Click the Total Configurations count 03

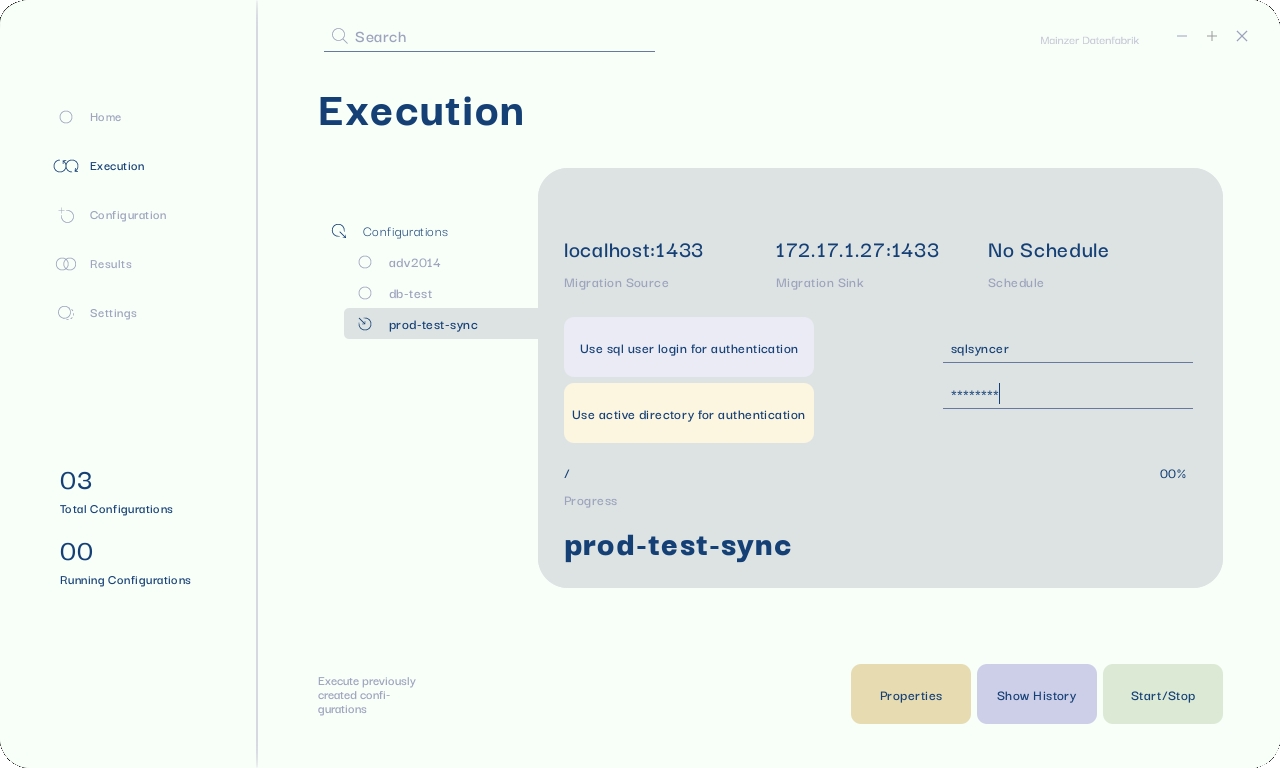[76, 481]
